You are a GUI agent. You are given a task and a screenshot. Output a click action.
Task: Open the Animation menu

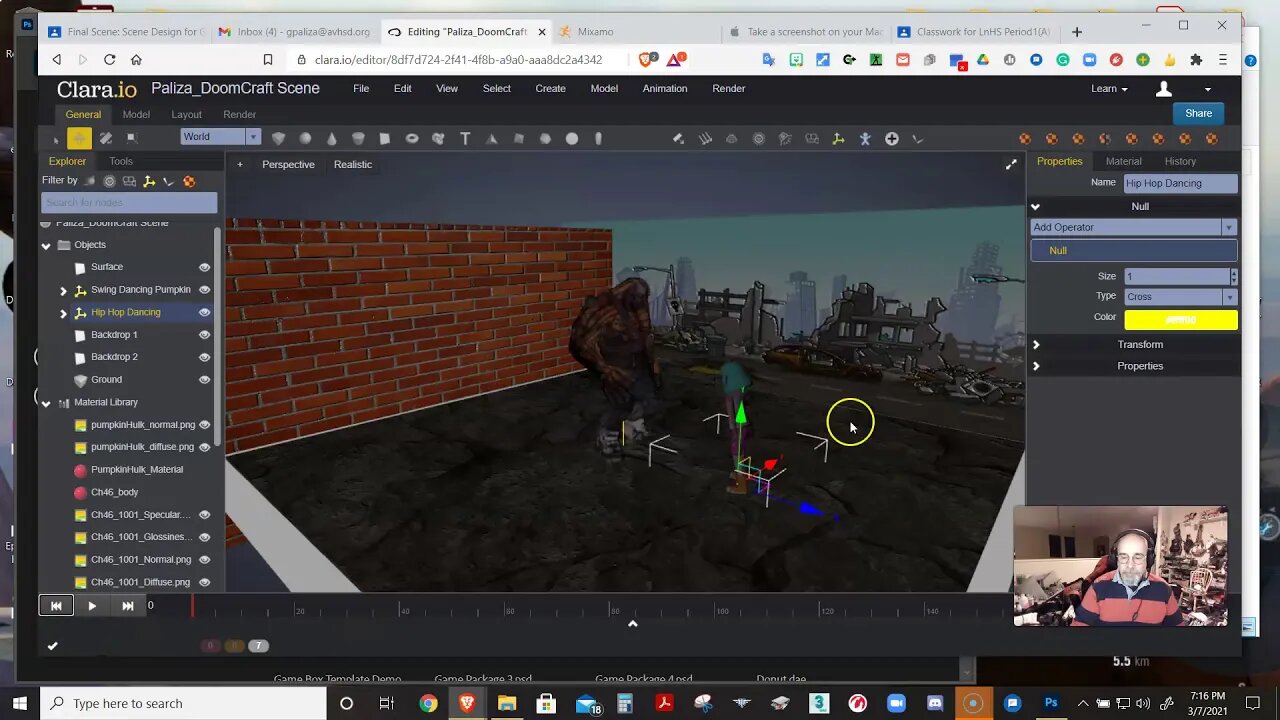[x=665, y=88]
